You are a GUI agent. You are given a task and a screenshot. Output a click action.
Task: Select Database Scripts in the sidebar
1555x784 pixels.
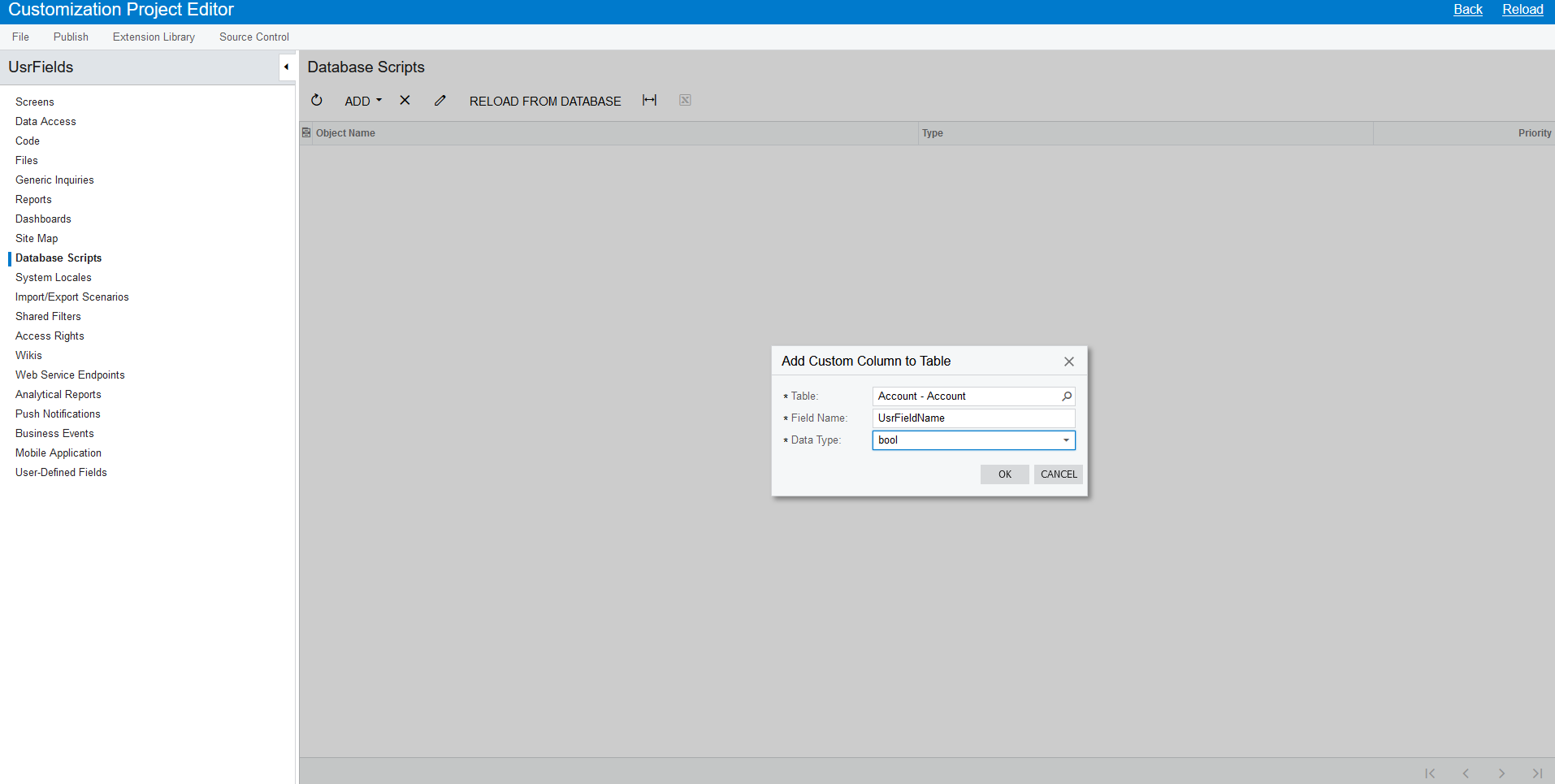[58, 258]
